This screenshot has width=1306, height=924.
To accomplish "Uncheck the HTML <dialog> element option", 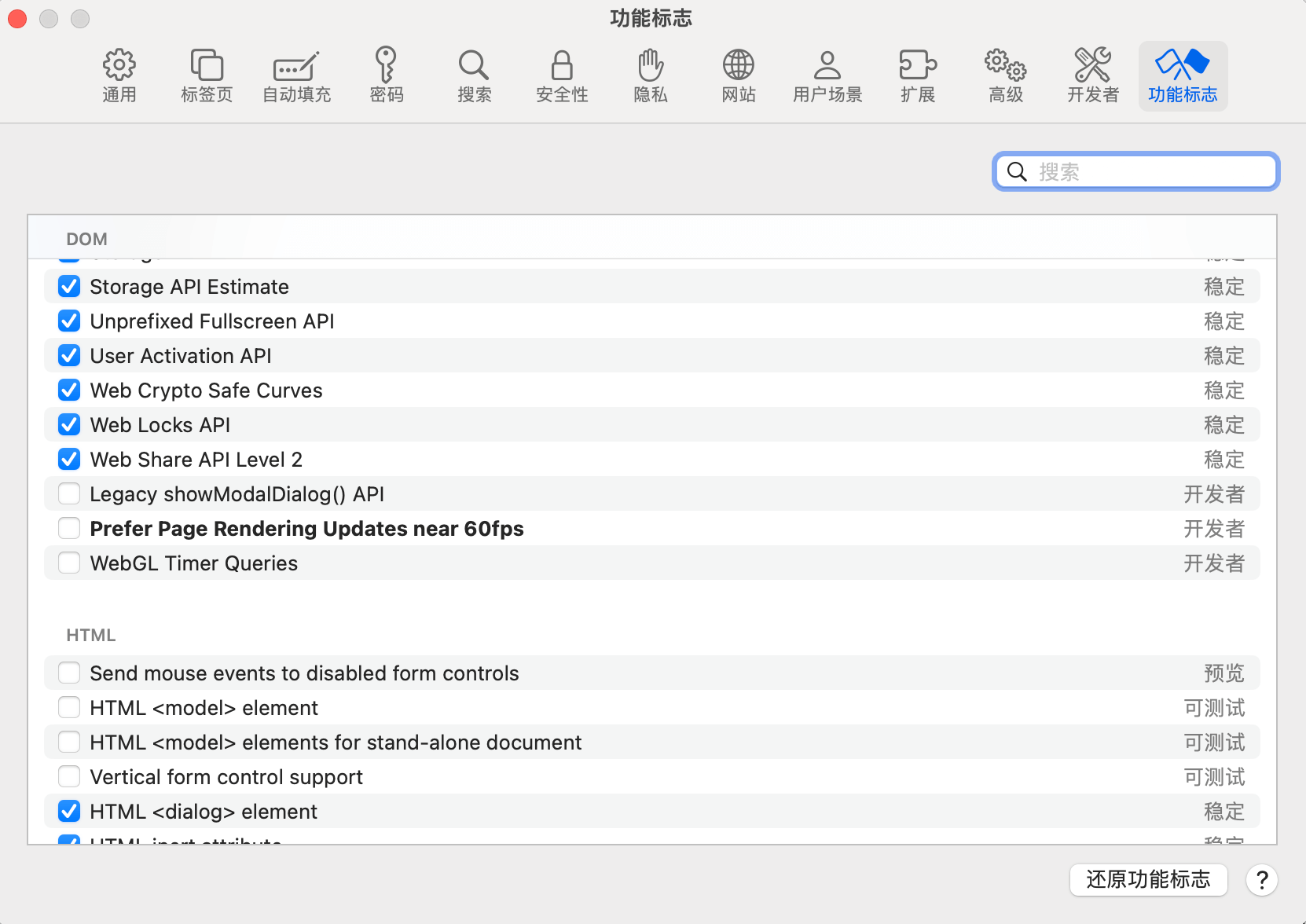I will point(69,812).
